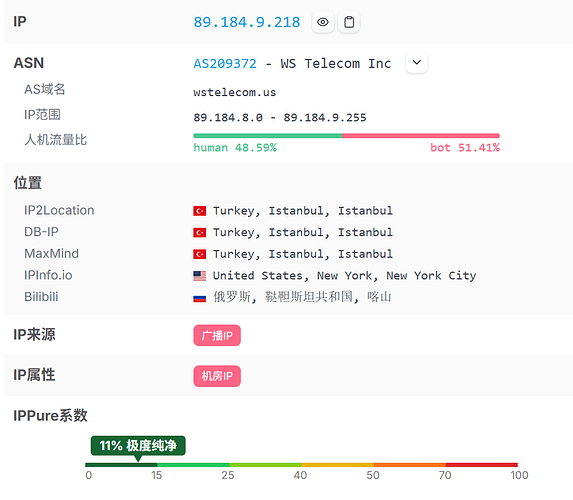Click the scale tick label 15
The image size is (573, 500).
(156, 475)
